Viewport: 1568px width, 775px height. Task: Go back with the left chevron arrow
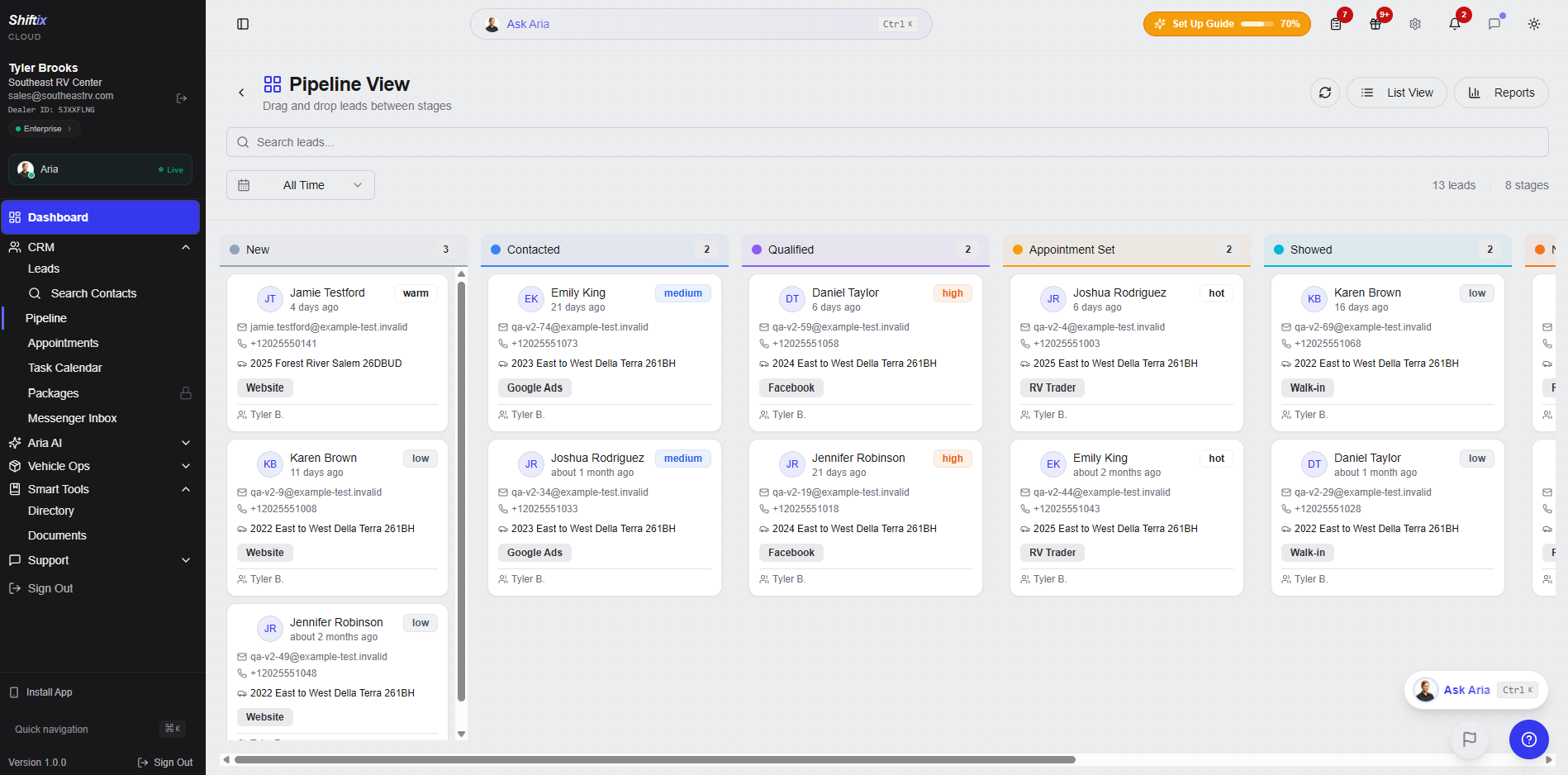(x=241, y=93)
